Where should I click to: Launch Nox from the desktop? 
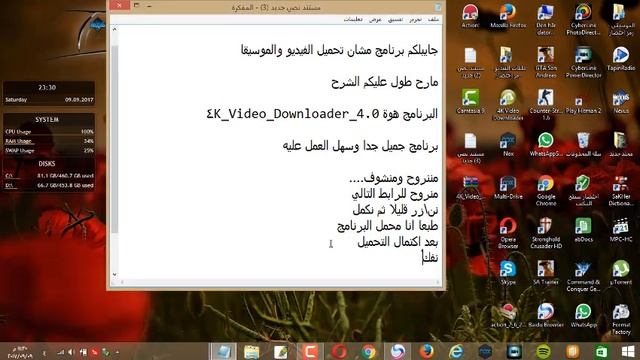coord(508,145)
